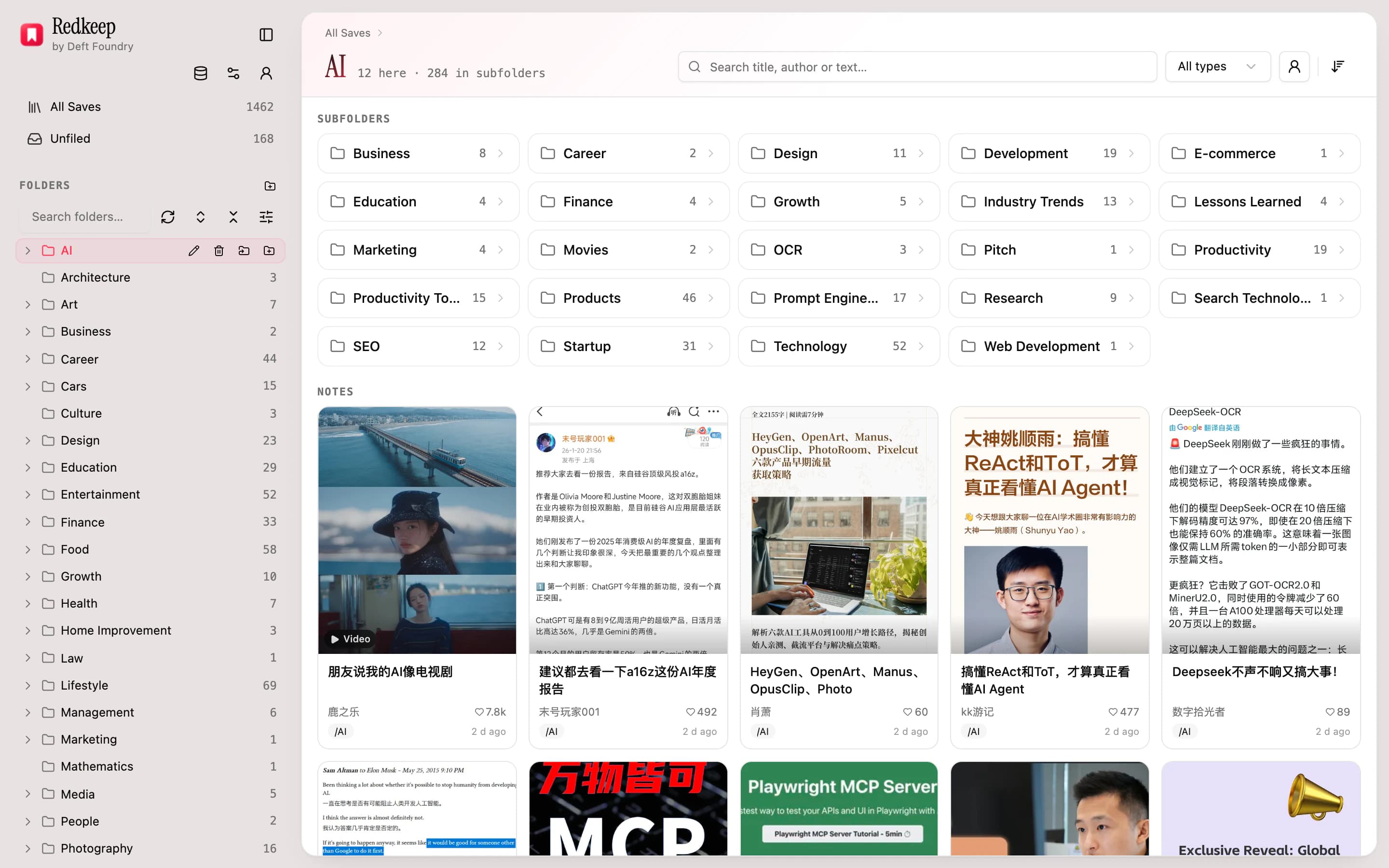Select the Culture folder
1389x868 pixels.
pos(150,413)
